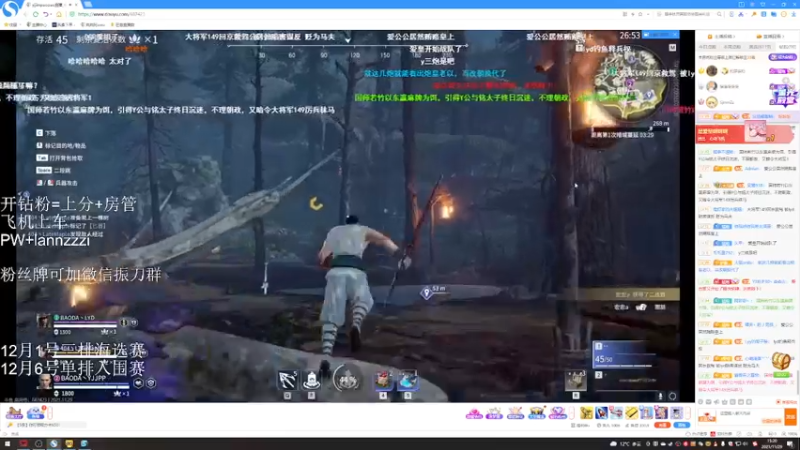This screenshot has width=800, height=450.
Task: Open the red taskbar app icon
Action: coord(23,444)
